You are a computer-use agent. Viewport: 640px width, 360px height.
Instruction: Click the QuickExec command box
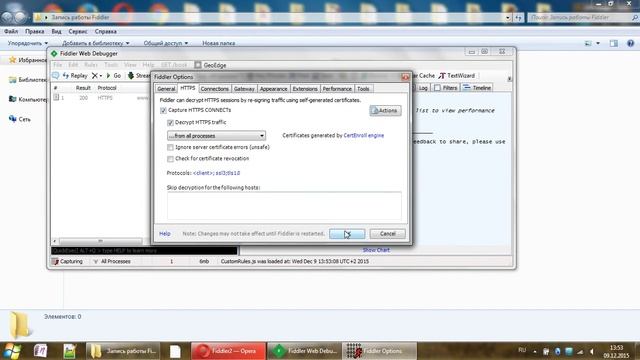coord(144,251)
